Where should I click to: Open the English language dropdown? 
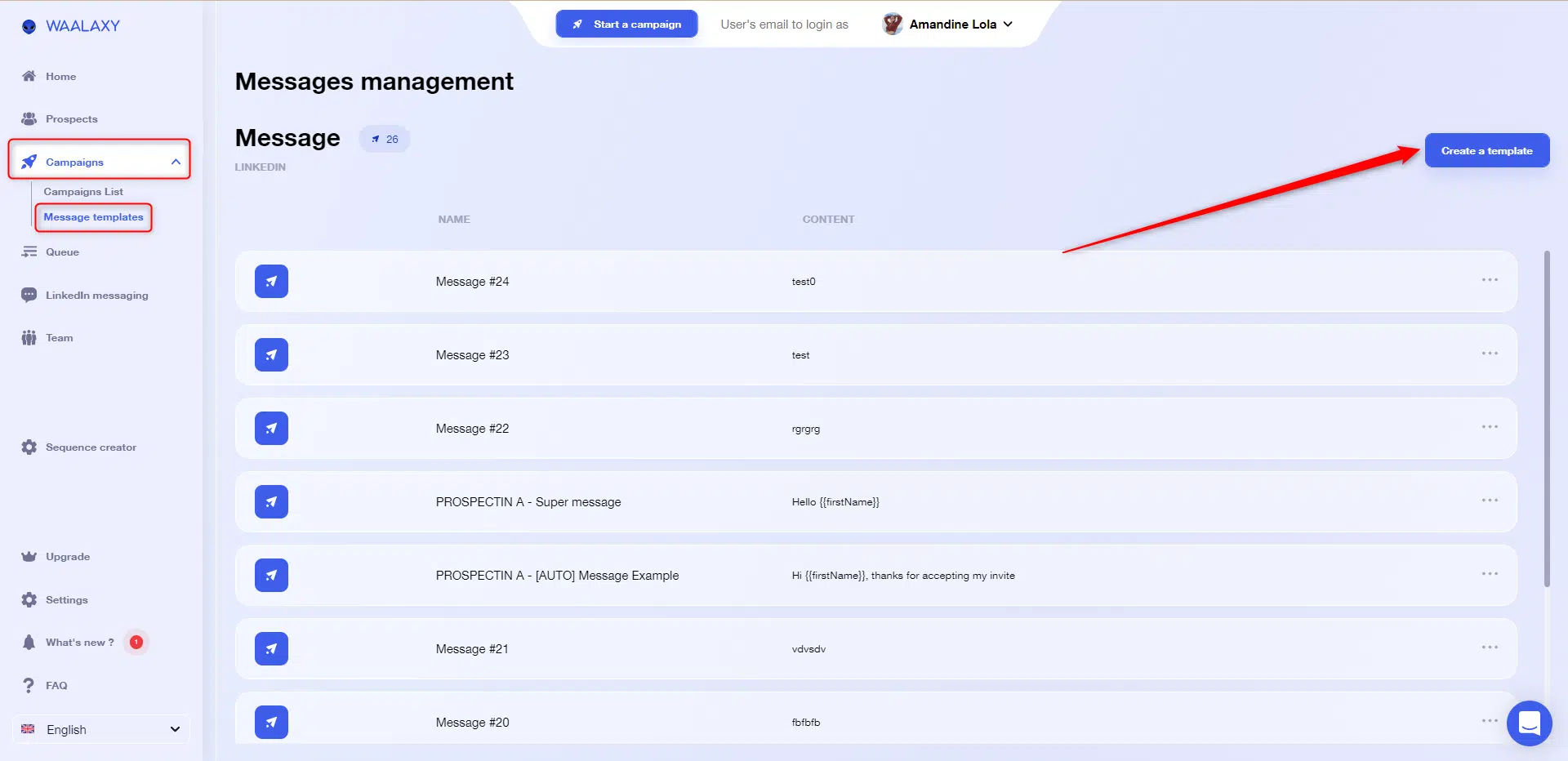coord(101,729)
